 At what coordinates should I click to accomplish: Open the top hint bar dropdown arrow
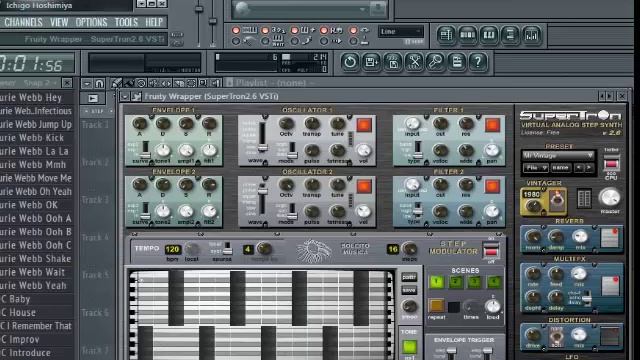pos(362,9)
